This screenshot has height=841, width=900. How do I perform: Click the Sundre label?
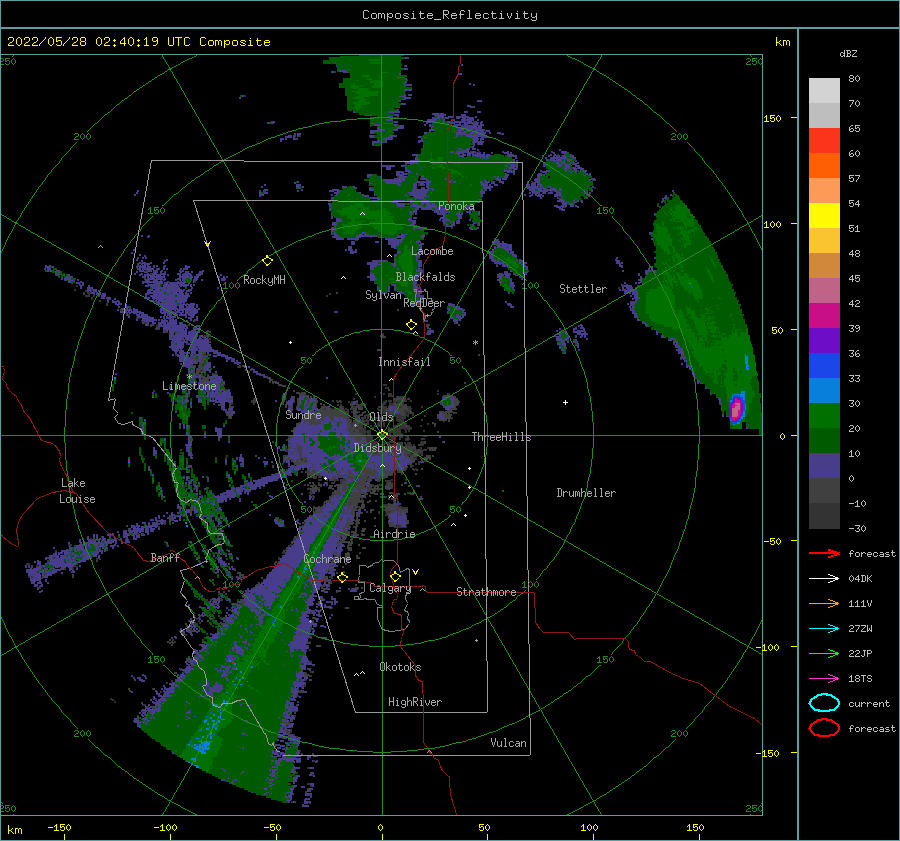click(x=303, y=414)
